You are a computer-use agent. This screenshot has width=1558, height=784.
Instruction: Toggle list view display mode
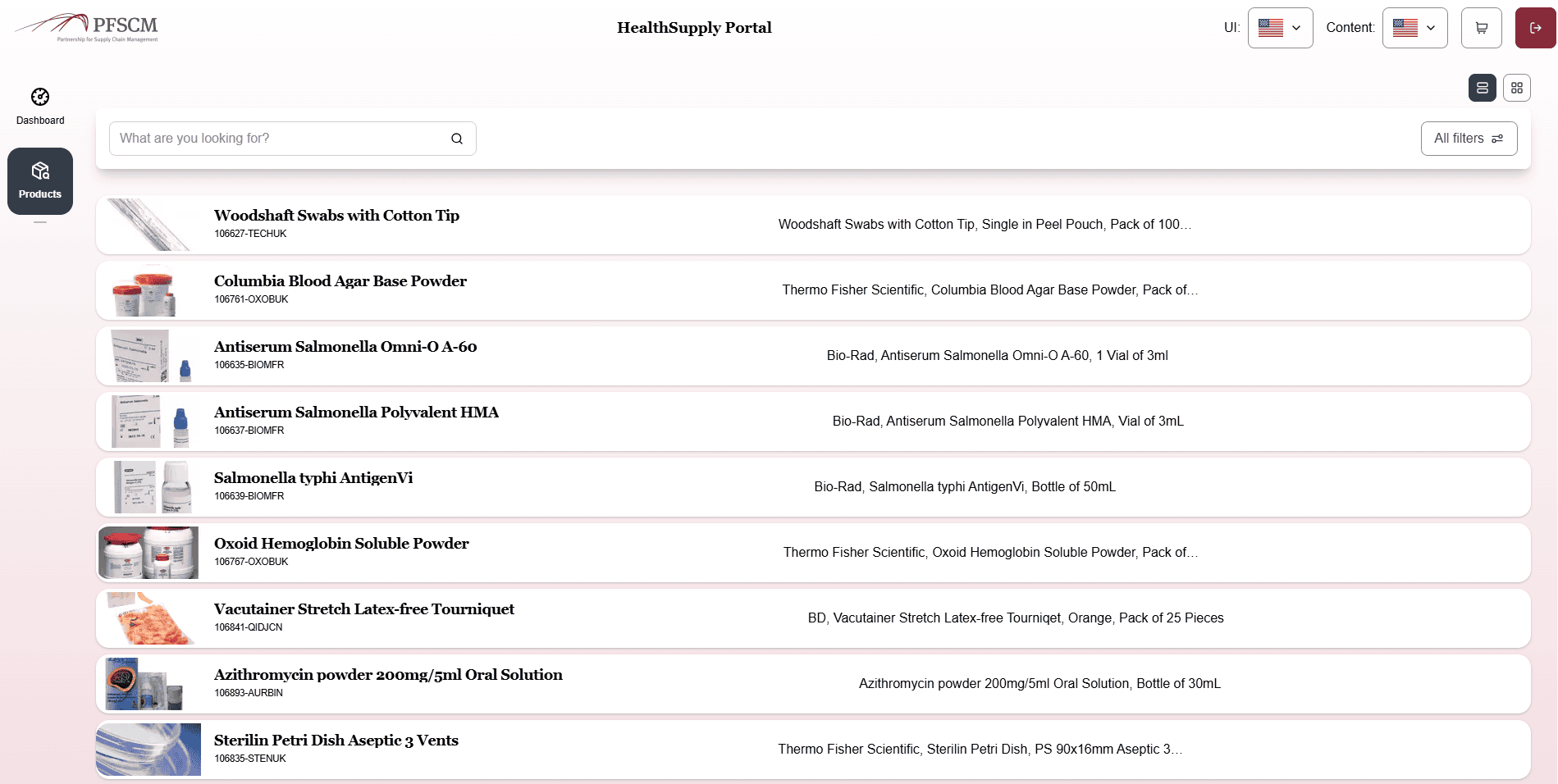pyautogui.click(x=1482, y=88)
